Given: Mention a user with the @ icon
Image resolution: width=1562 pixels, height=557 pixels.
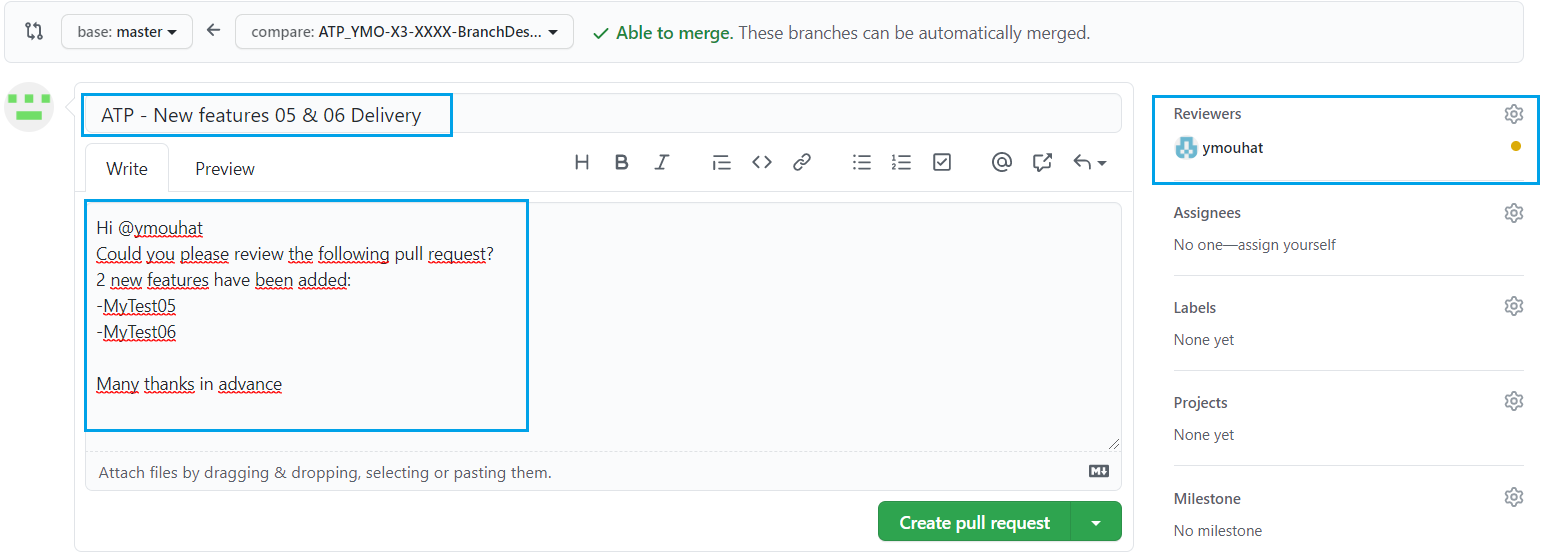Looking at the screenshot, I should (1001, 162).
